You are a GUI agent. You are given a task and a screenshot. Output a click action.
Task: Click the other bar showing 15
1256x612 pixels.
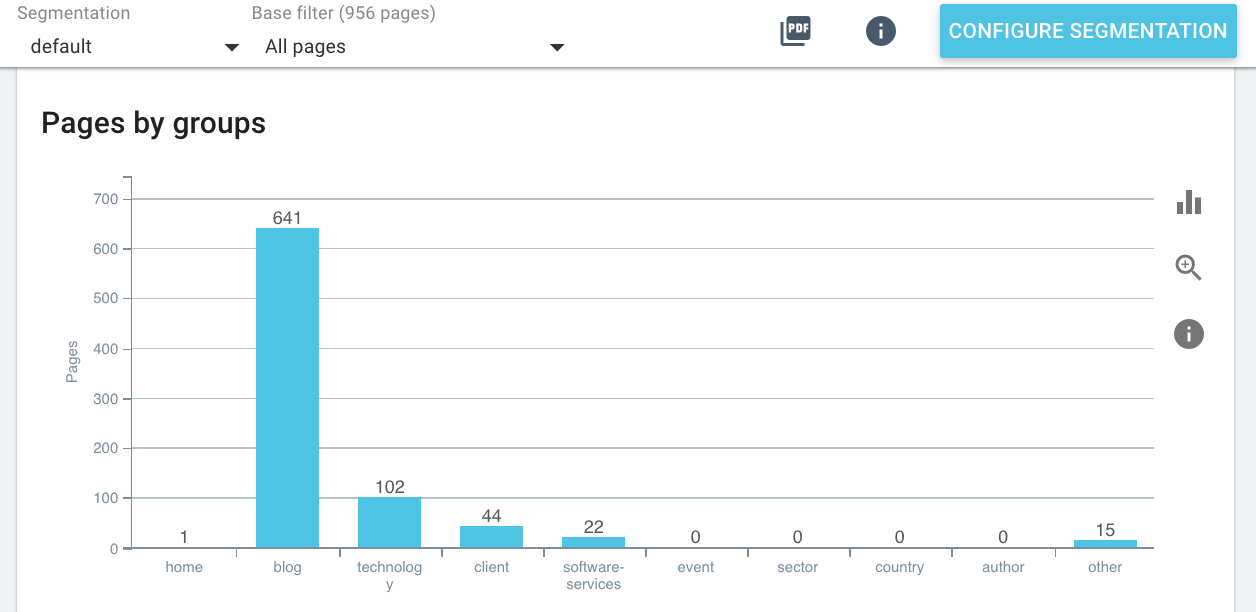point(1105,544)
